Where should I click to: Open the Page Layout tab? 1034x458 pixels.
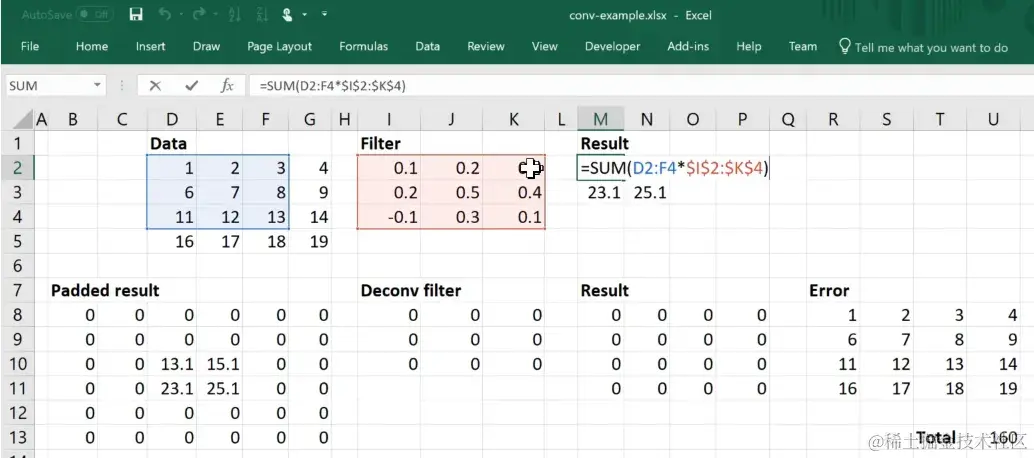point(280,46)
